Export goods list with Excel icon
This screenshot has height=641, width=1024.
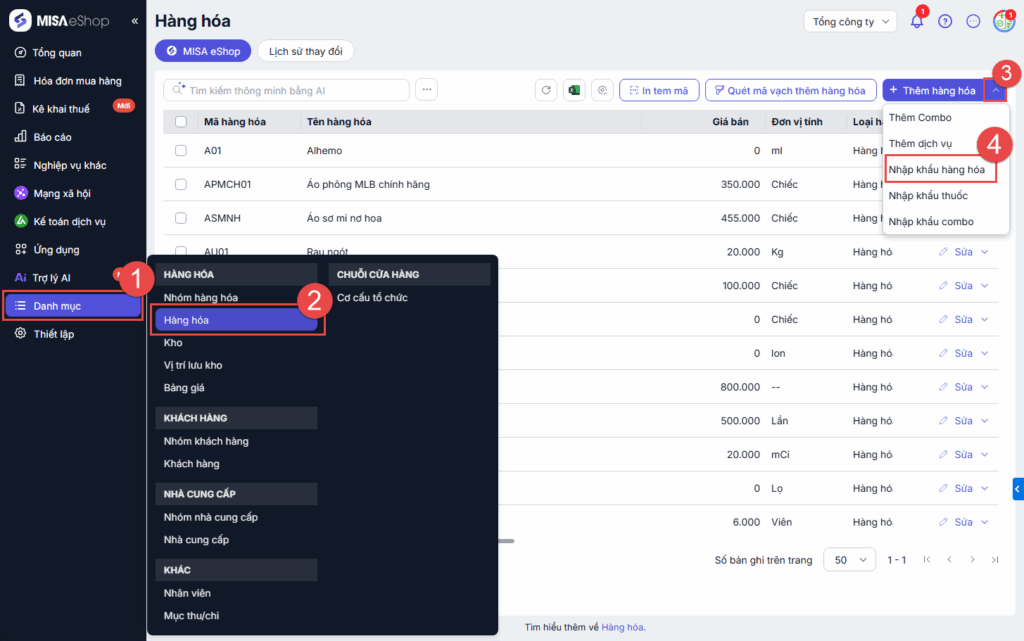tap(574, 90)
